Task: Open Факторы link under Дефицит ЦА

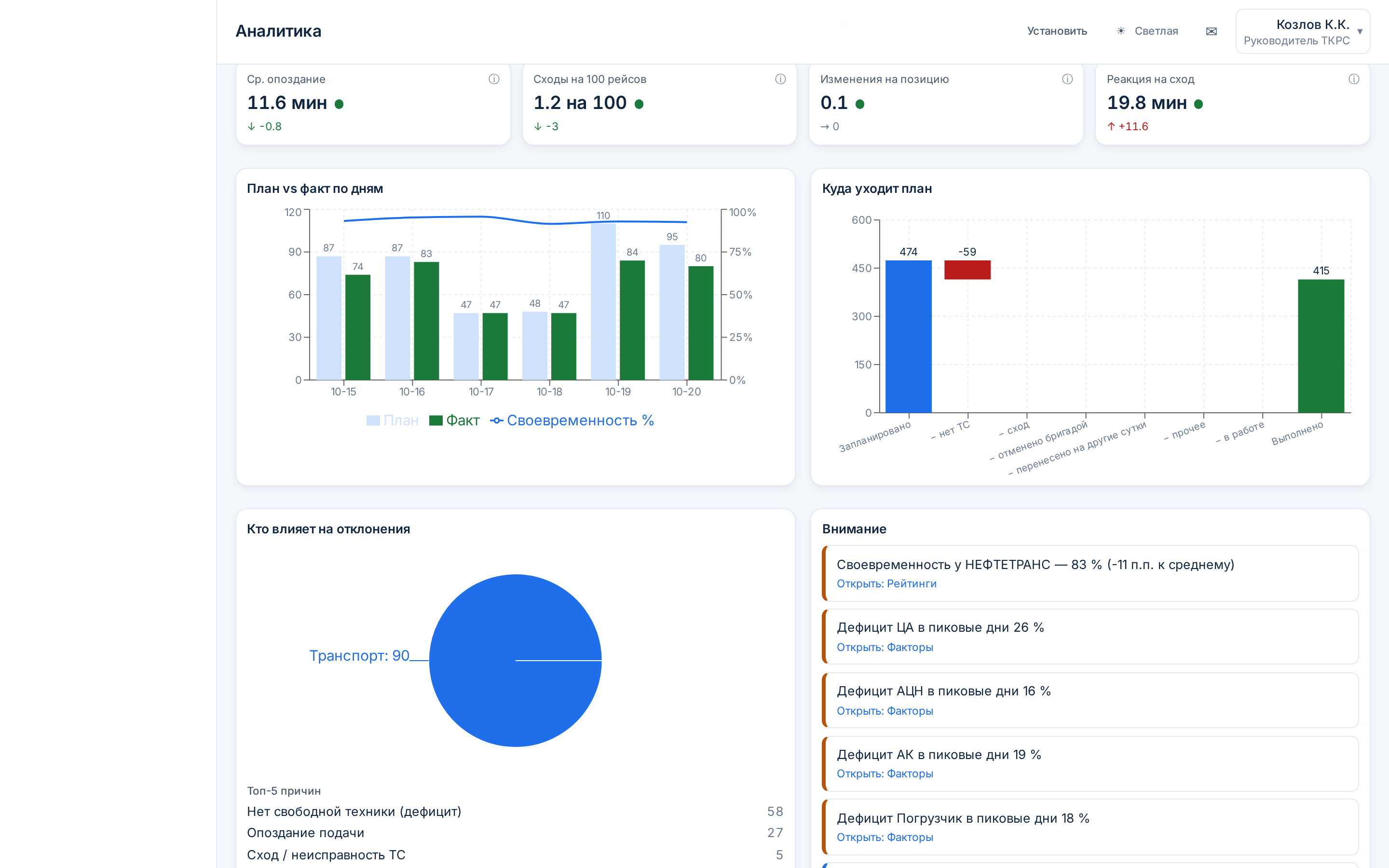Action: tap(885, 648)
